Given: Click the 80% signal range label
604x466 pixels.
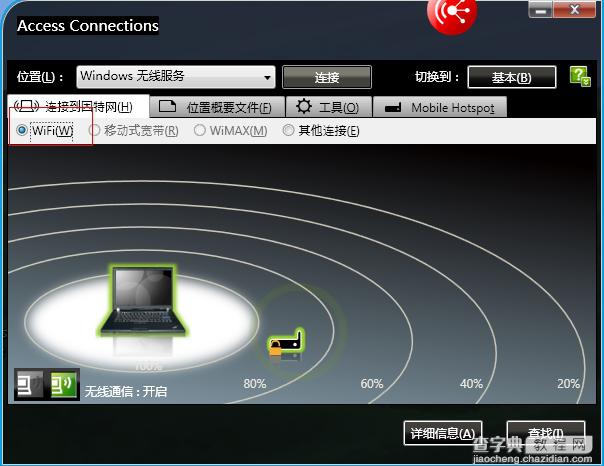Looking at the screenshot, I should coord(255,384).
